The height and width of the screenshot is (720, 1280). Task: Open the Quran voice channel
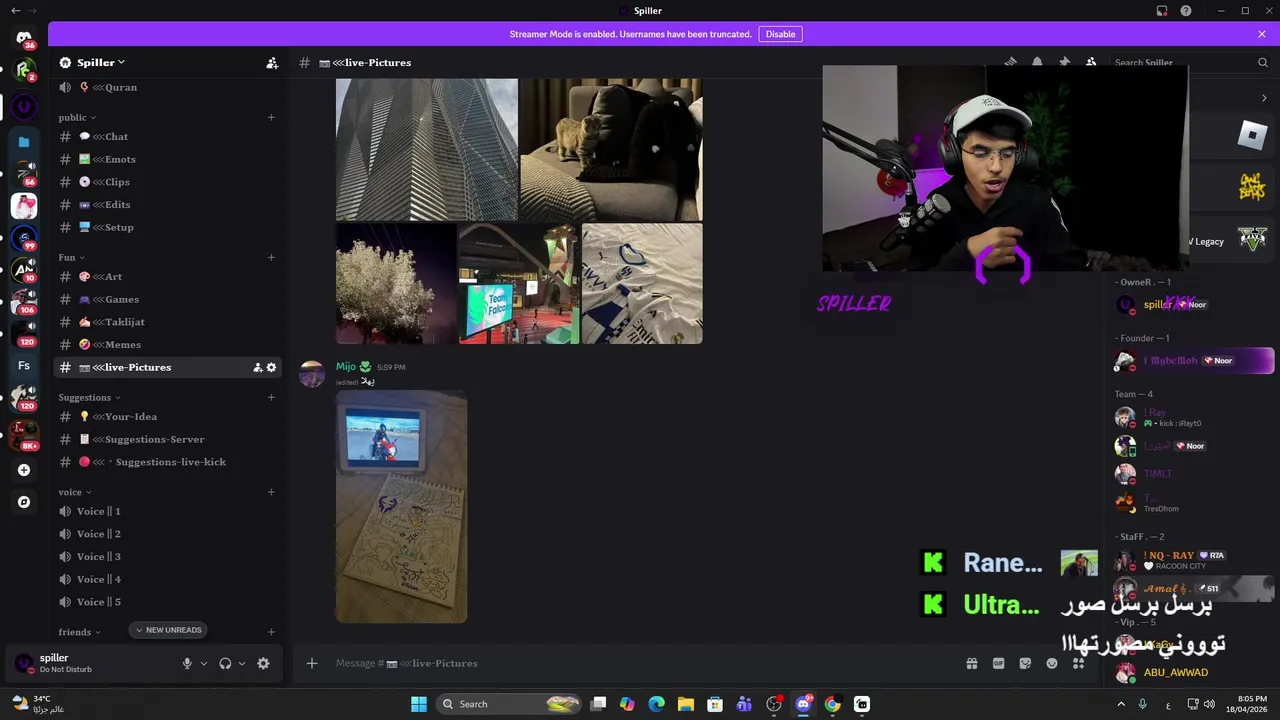click(x=167, y=87)
